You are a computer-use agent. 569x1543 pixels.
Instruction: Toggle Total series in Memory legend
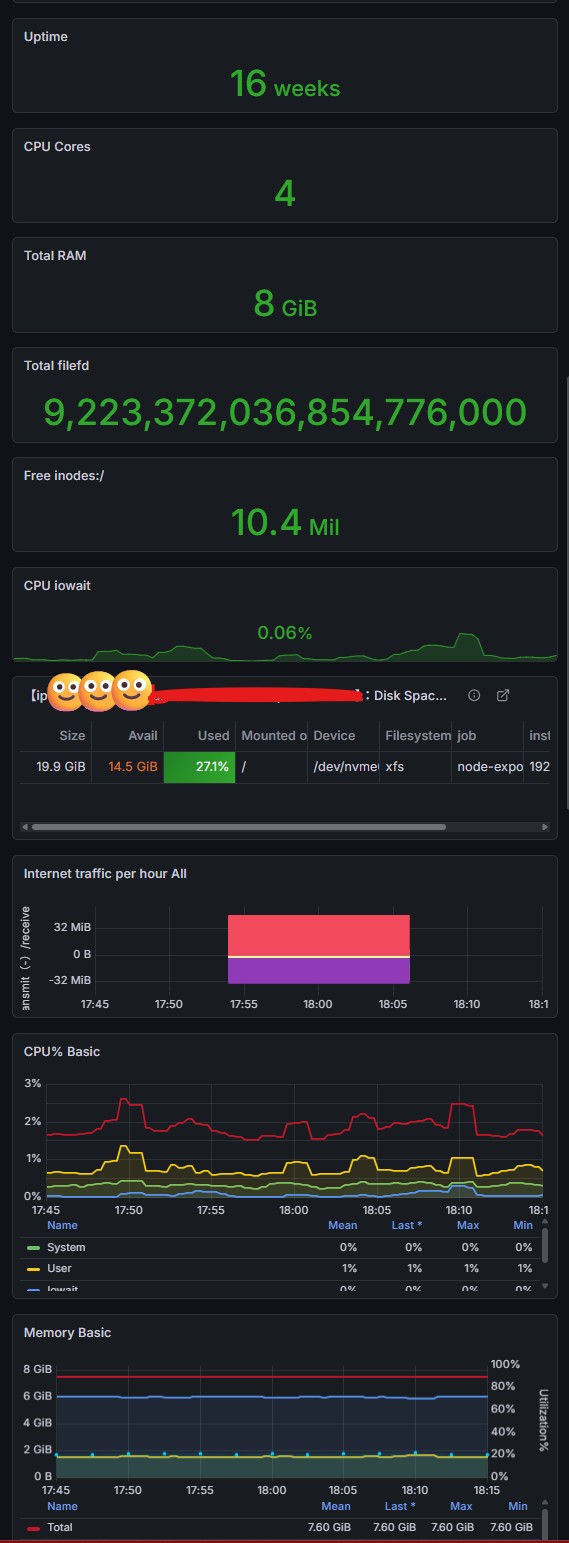(x=60, y=1527)
